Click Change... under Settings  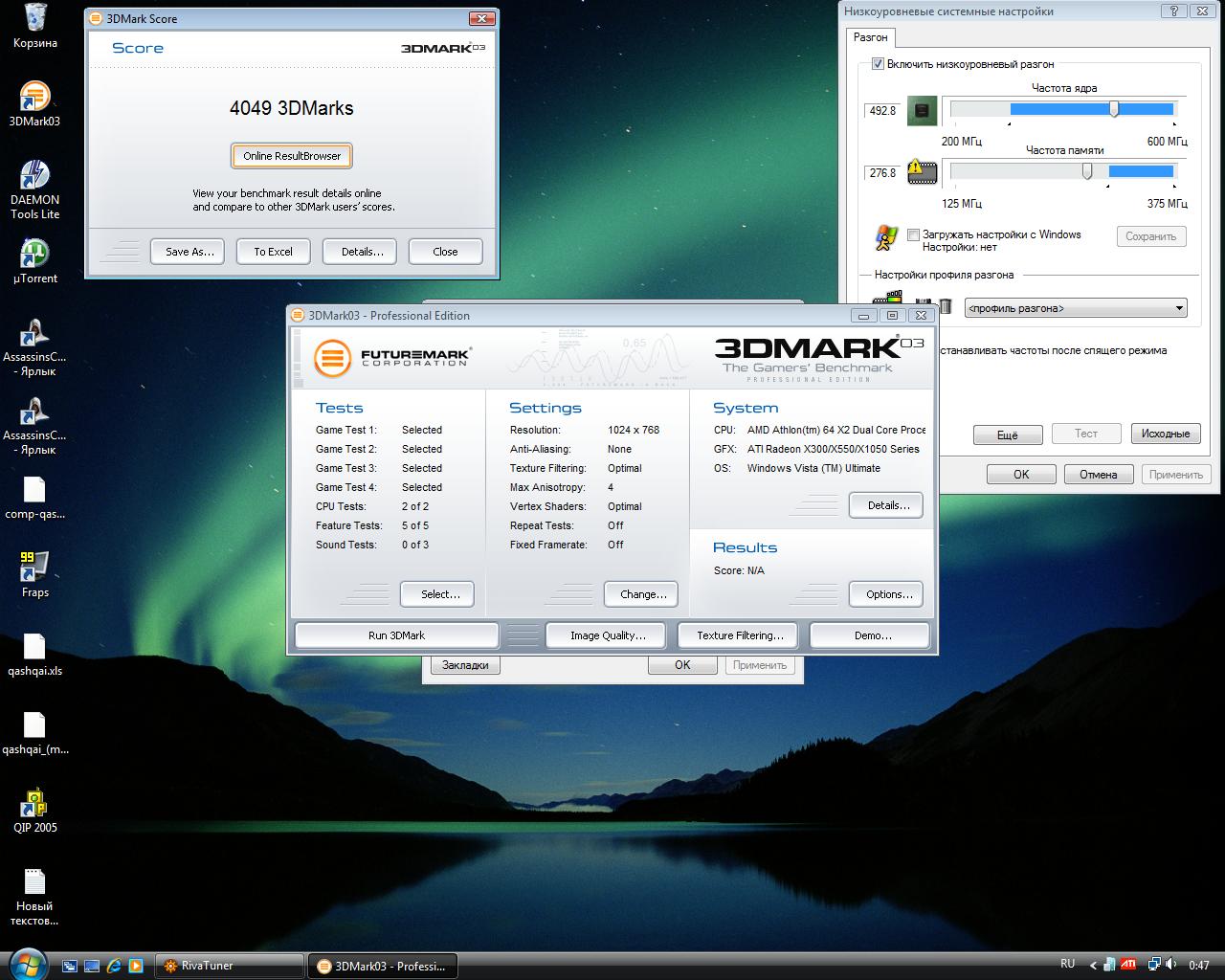click(643, 594)
